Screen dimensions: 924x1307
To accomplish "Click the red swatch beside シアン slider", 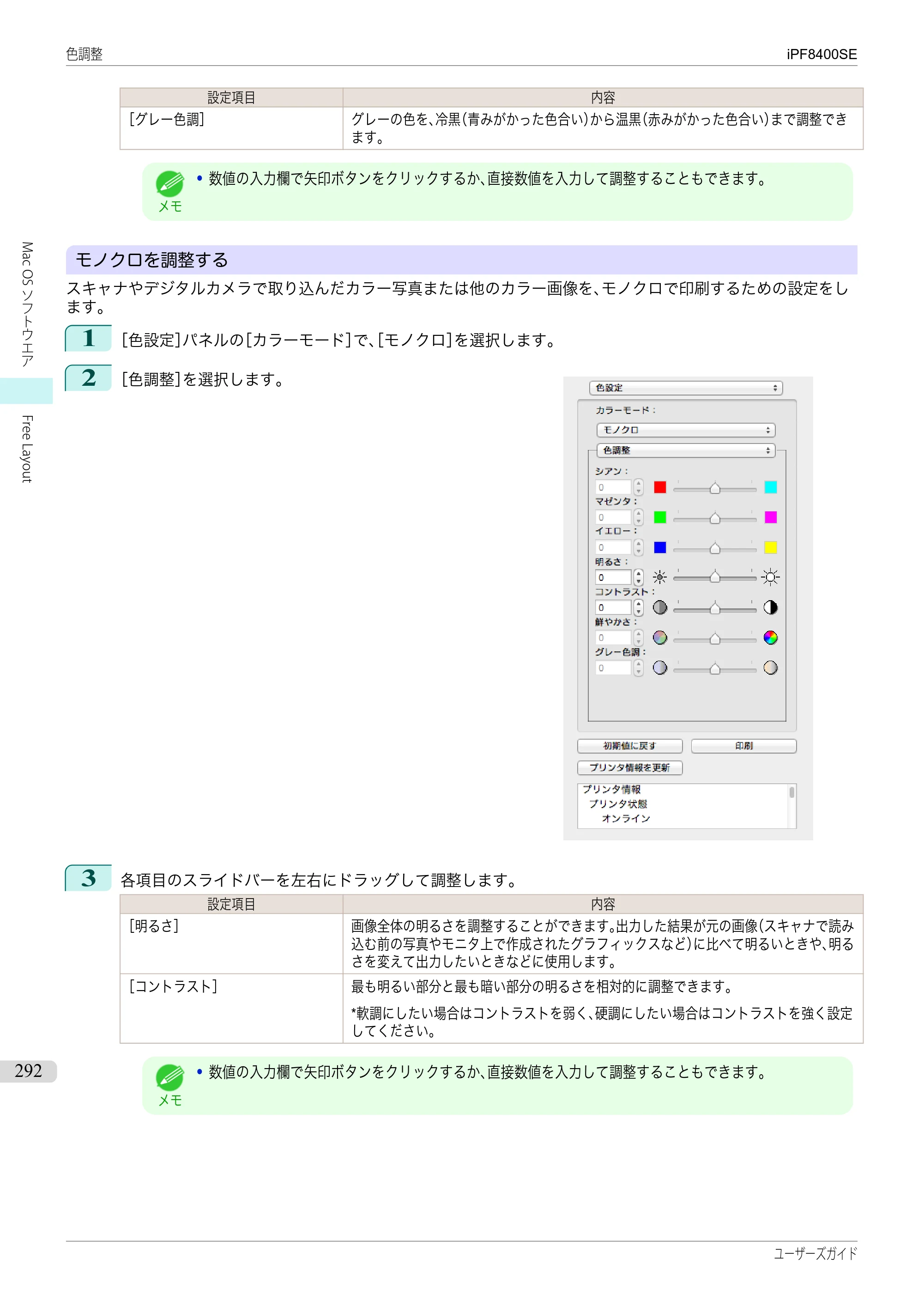I will tap(660, 487).
